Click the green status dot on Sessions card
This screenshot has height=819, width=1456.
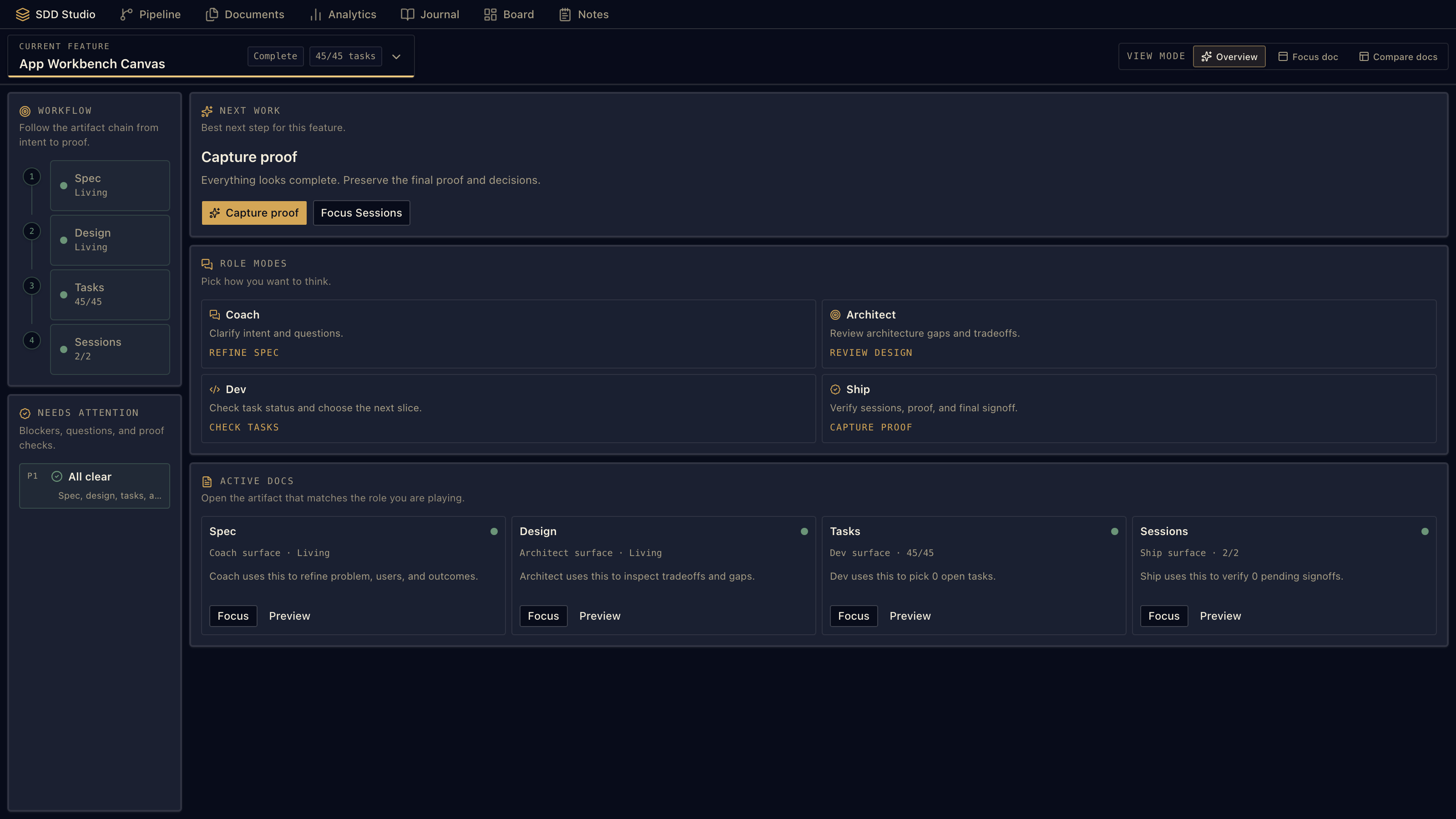tap(1425, 531)
